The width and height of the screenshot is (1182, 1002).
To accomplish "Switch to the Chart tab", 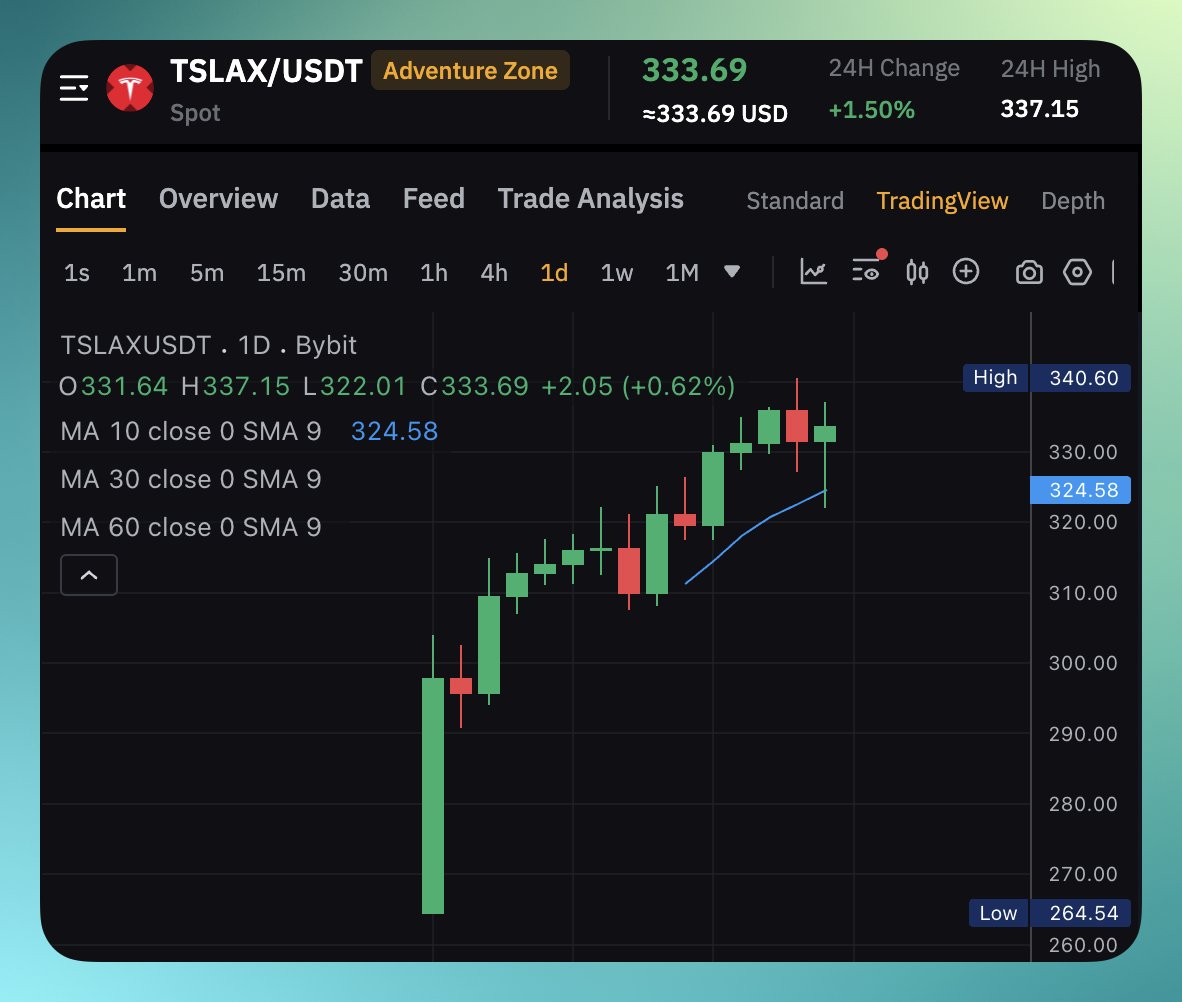I will pos(91,199).
